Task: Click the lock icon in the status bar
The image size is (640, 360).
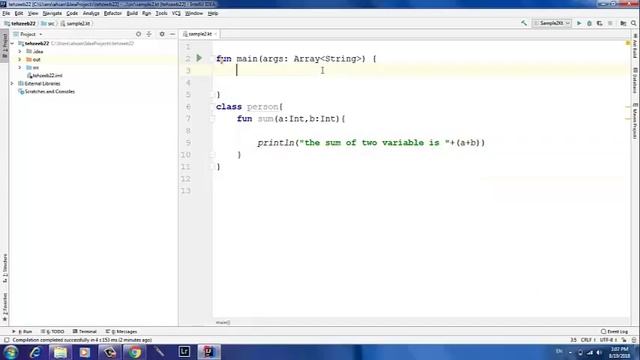Action: 624,340
